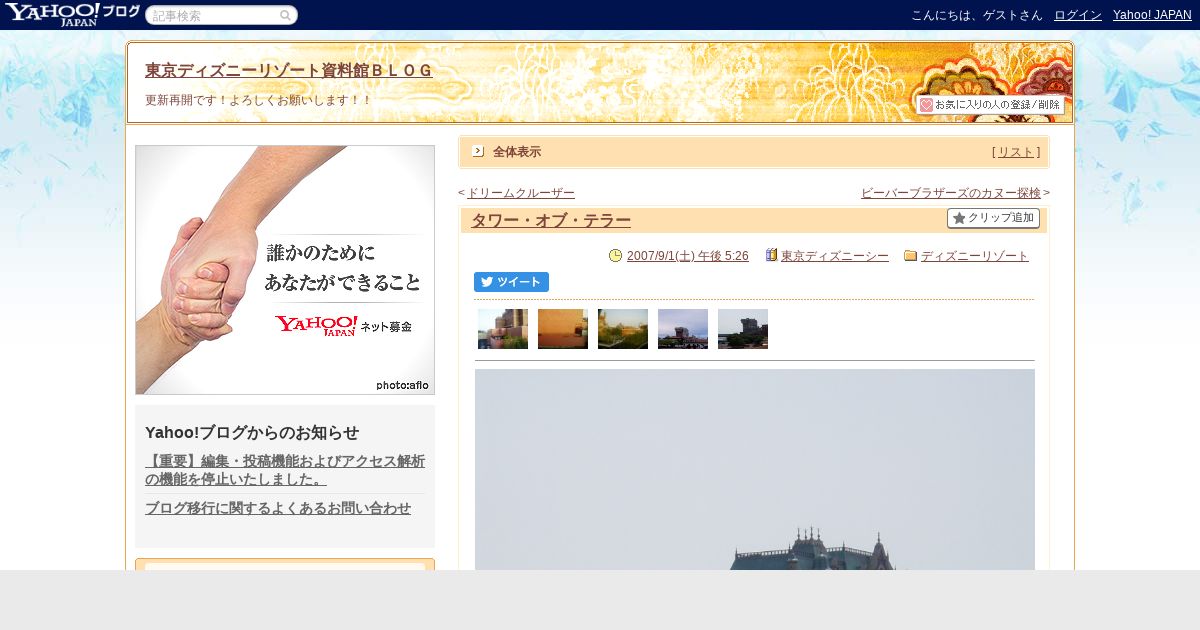Select the third photo thumbnail
Viewport: 1200px width, 630px height.
click(x=623, y=329)
